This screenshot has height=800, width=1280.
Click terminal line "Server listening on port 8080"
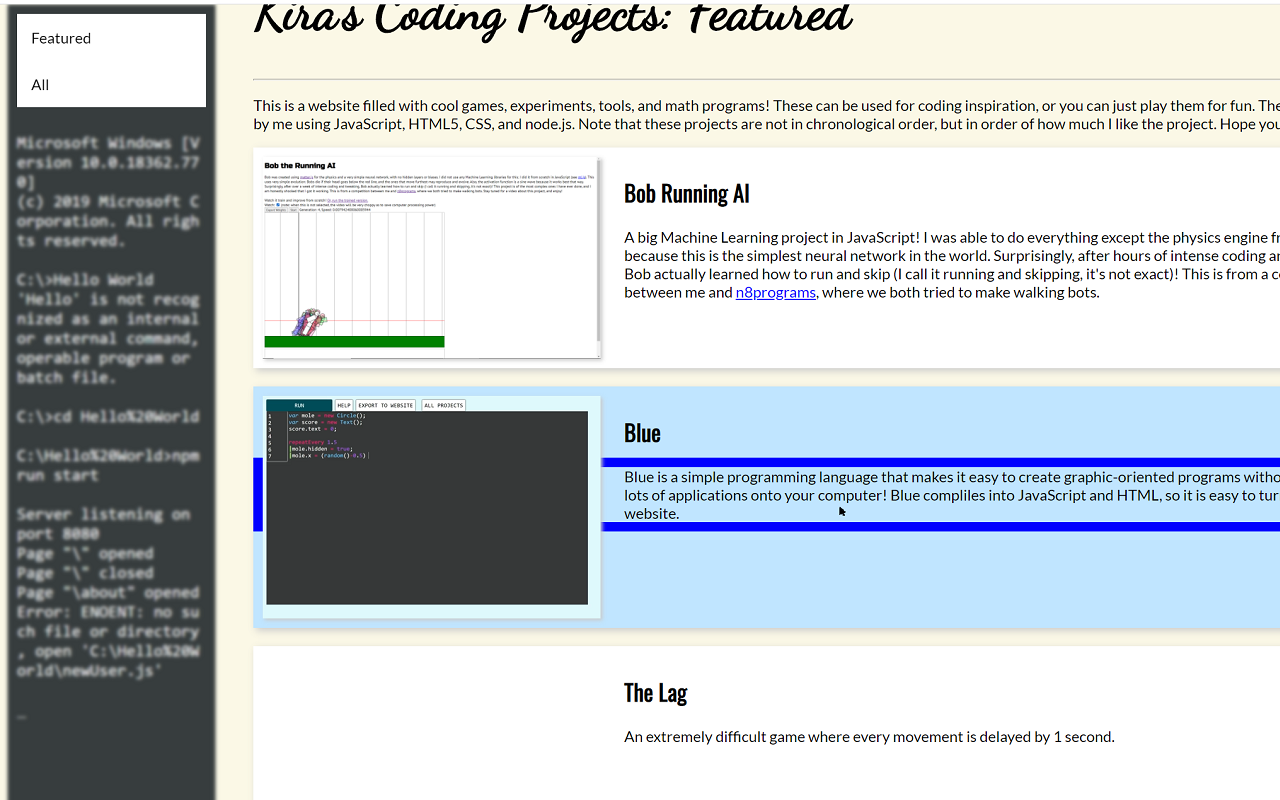point(103,524)
